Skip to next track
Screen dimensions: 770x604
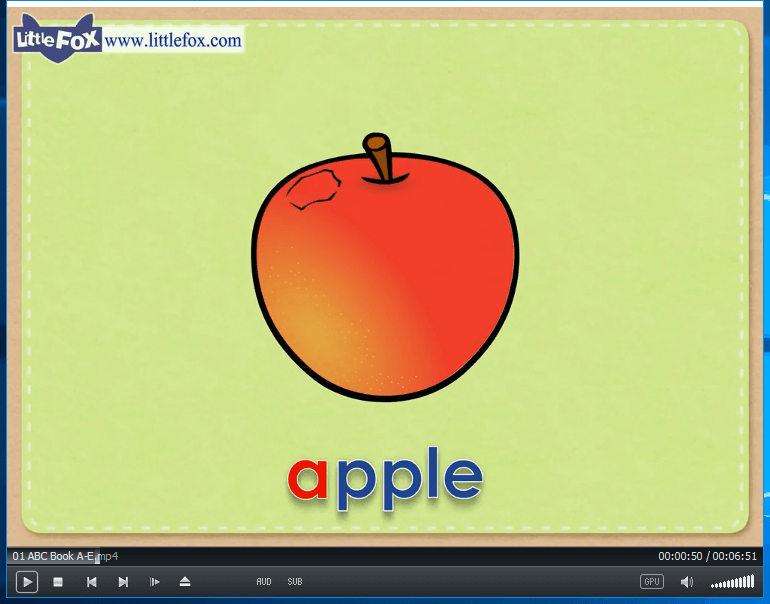point(123,582)
